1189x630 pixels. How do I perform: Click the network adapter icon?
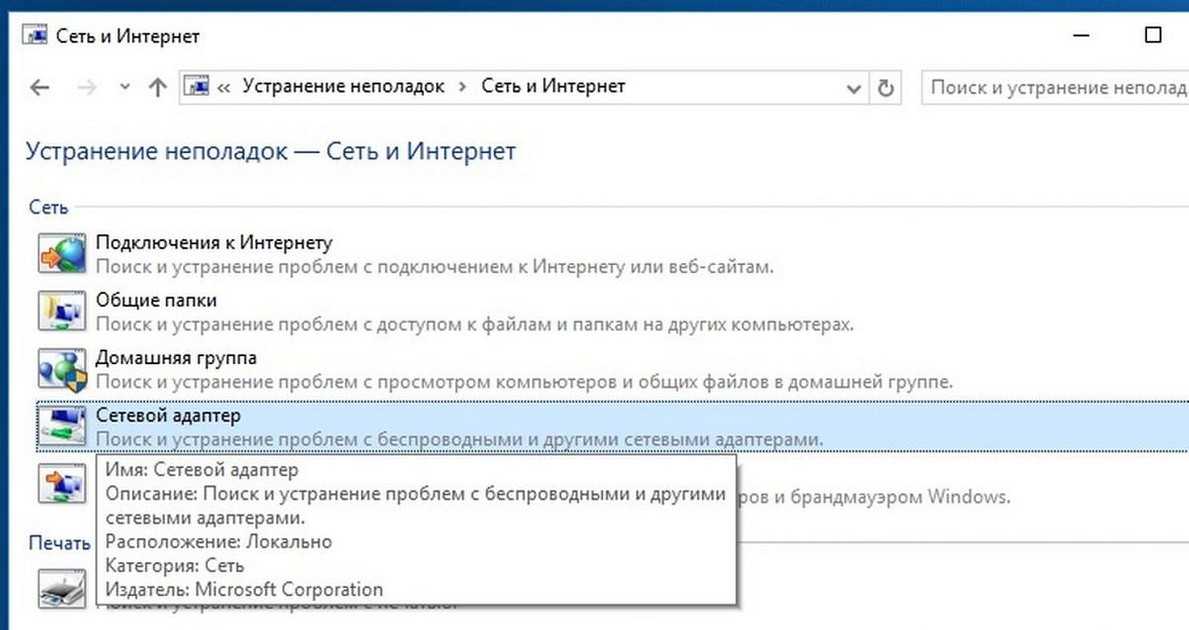point(62,426)
